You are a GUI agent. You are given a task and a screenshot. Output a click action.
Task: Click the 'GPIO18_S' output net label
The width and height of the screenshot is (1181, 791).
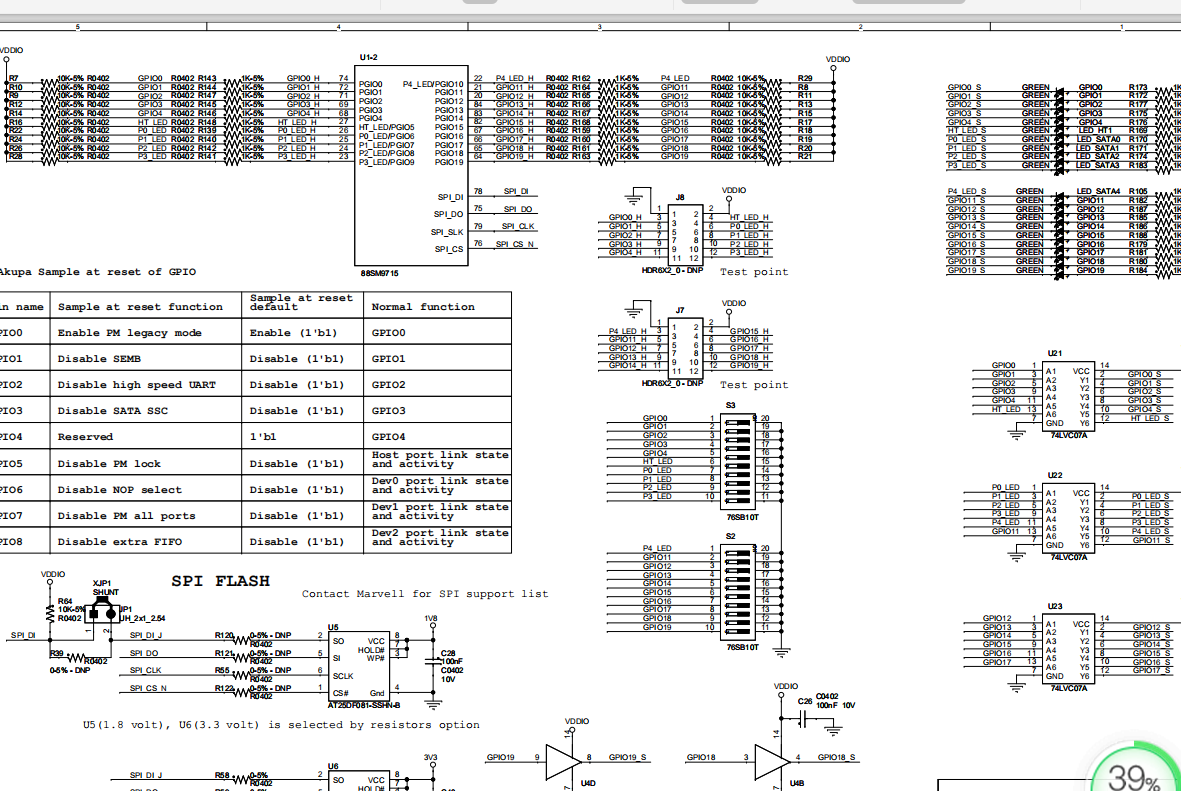[837, 757]
